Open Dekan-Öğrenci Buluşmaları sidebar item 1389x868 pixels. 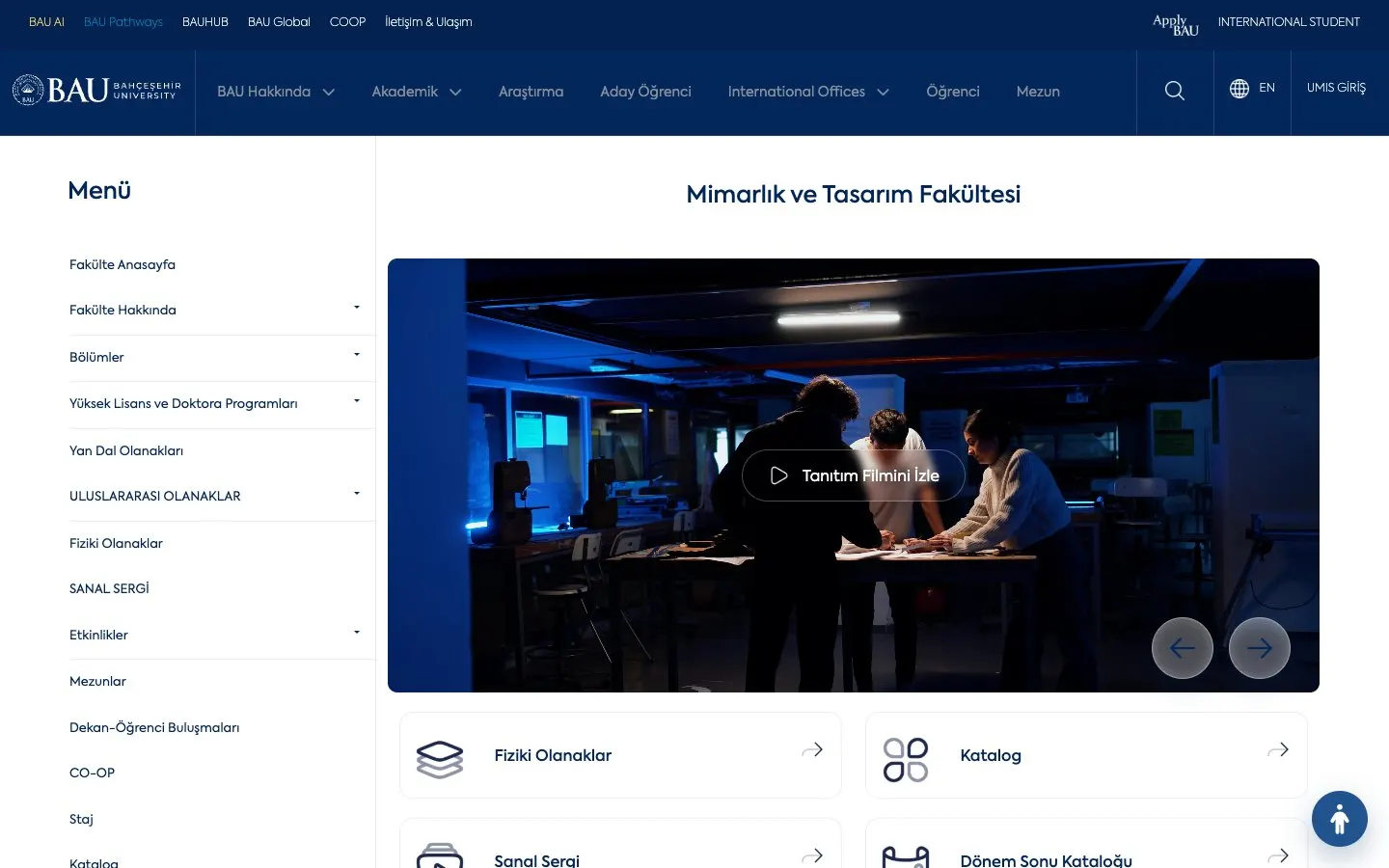(154, 727)
